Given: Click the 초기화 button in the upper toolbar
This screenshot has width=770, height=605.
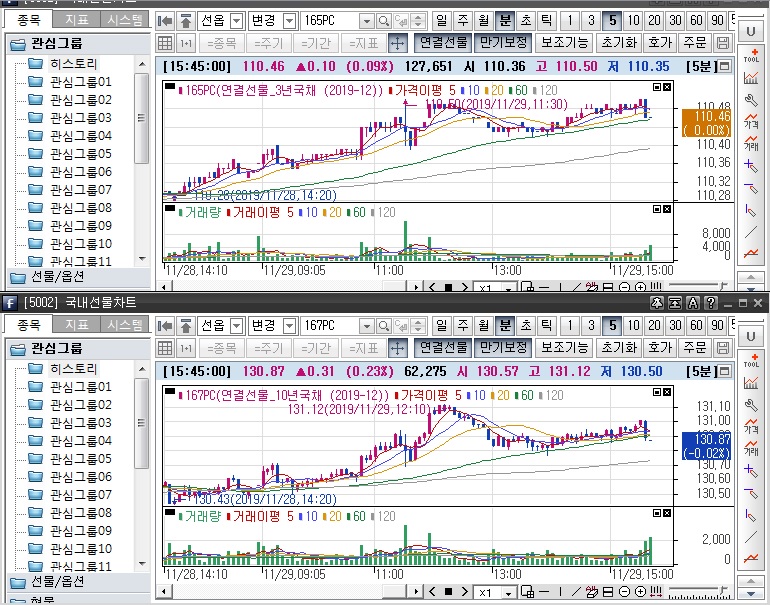Looking at the screenshot, I should click(618, 43).
